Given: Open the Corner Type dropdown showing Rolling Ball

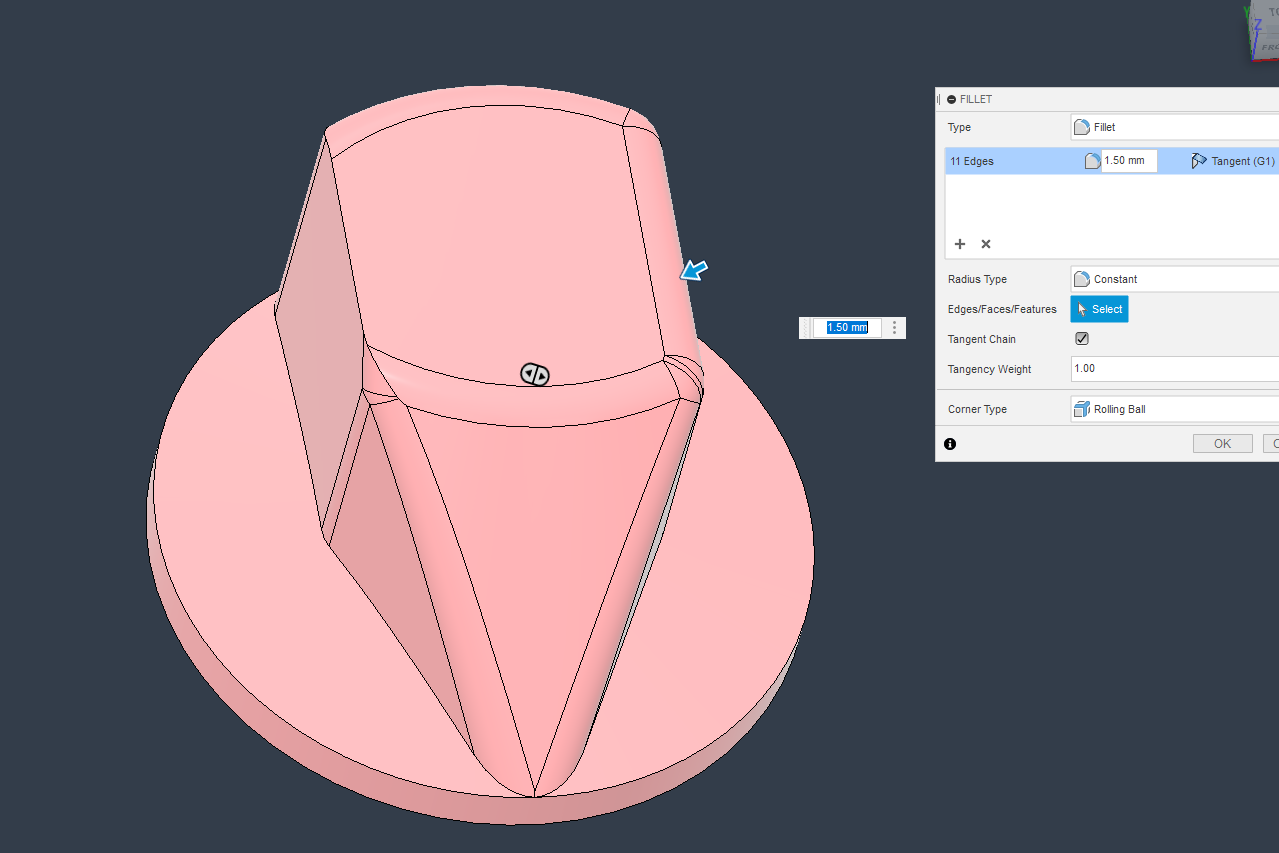Looking at the screenshot, I should click(x=1175, y=409).
